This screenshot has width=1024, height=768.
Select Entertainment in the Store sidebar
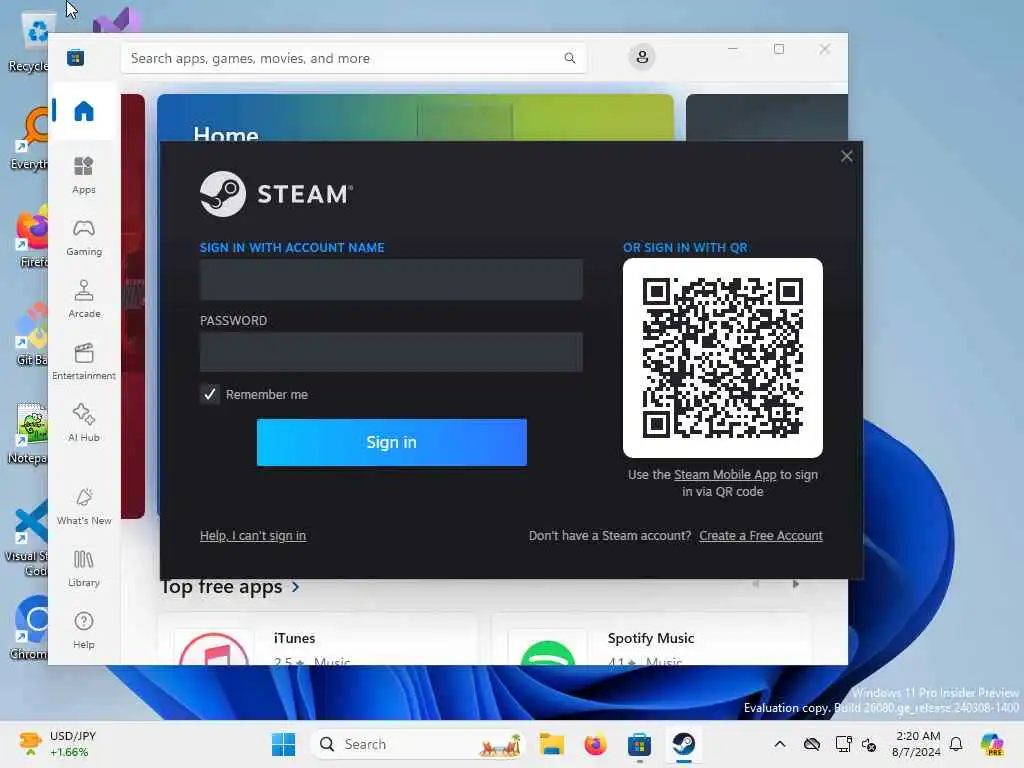point(84,361)
